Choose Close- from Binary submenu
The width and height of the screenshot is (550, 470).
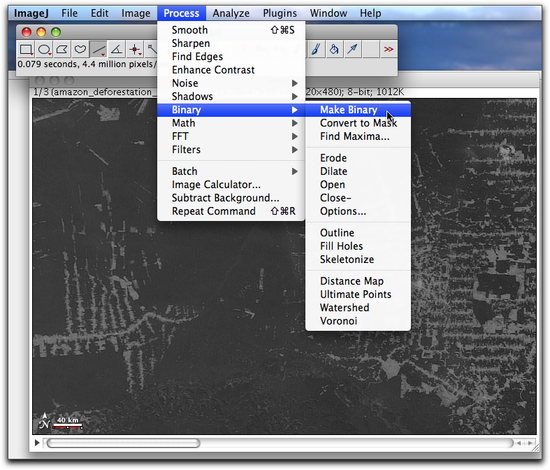(358, 198)
